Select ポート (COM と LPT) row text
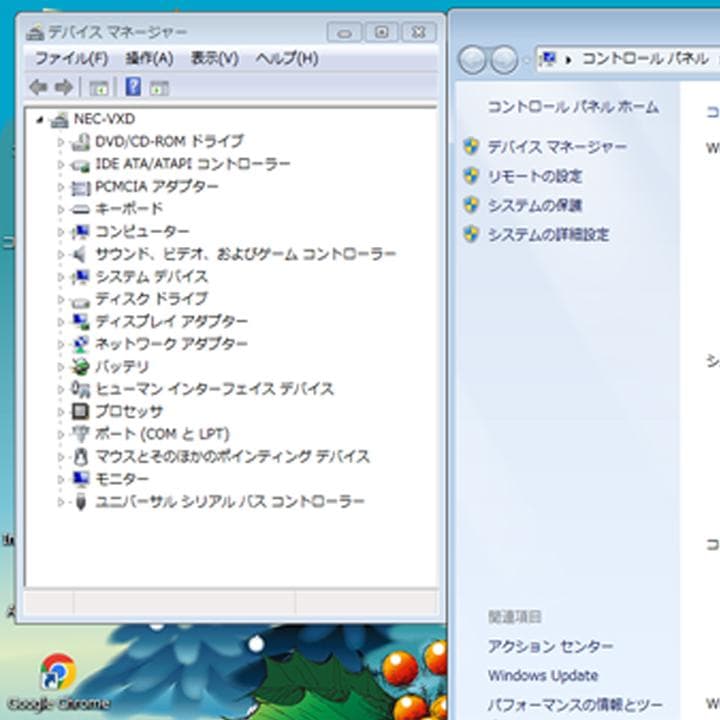 tap(162, 434)
